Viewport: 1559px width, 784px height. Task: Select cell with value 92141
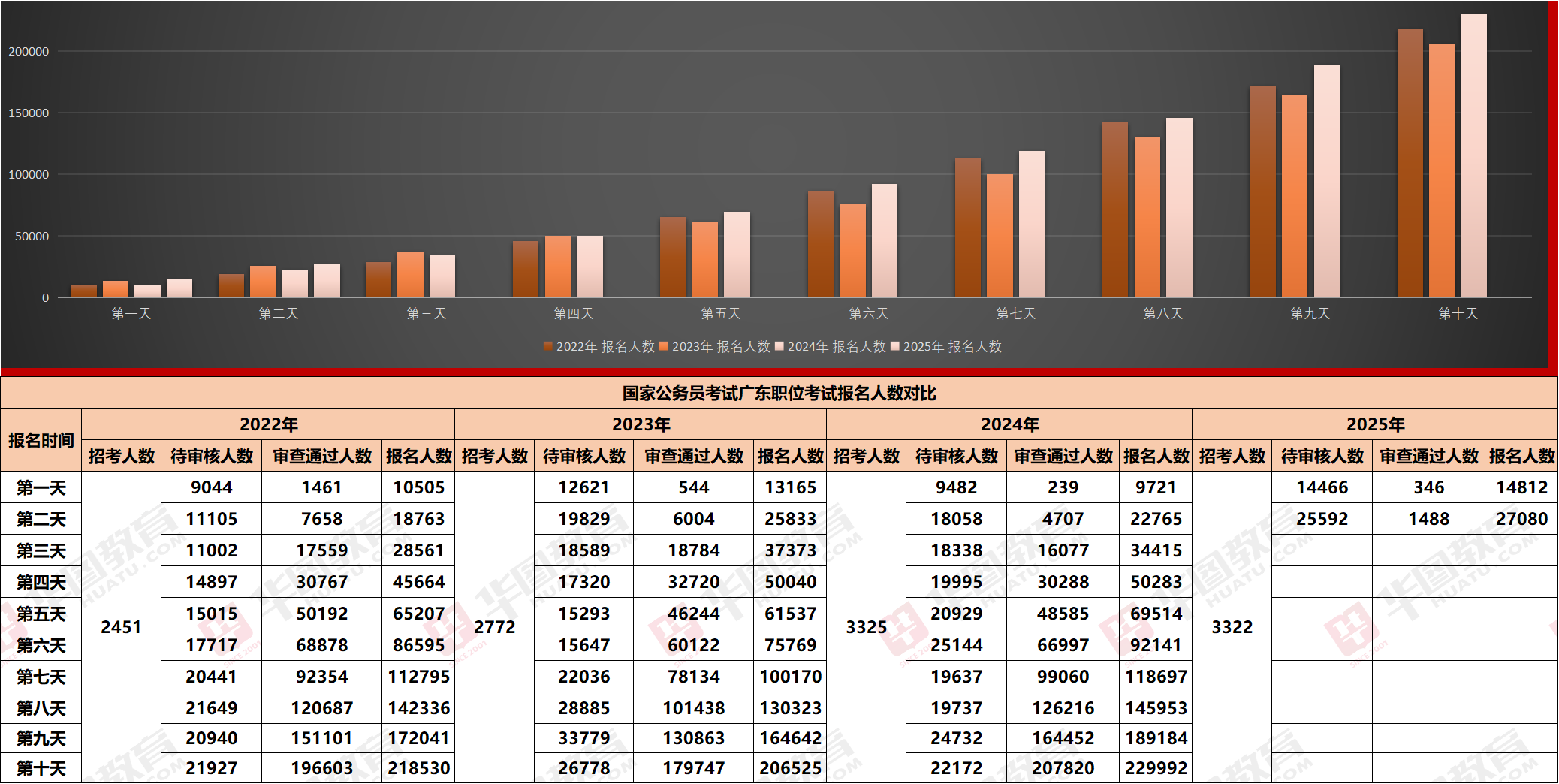1156,645
